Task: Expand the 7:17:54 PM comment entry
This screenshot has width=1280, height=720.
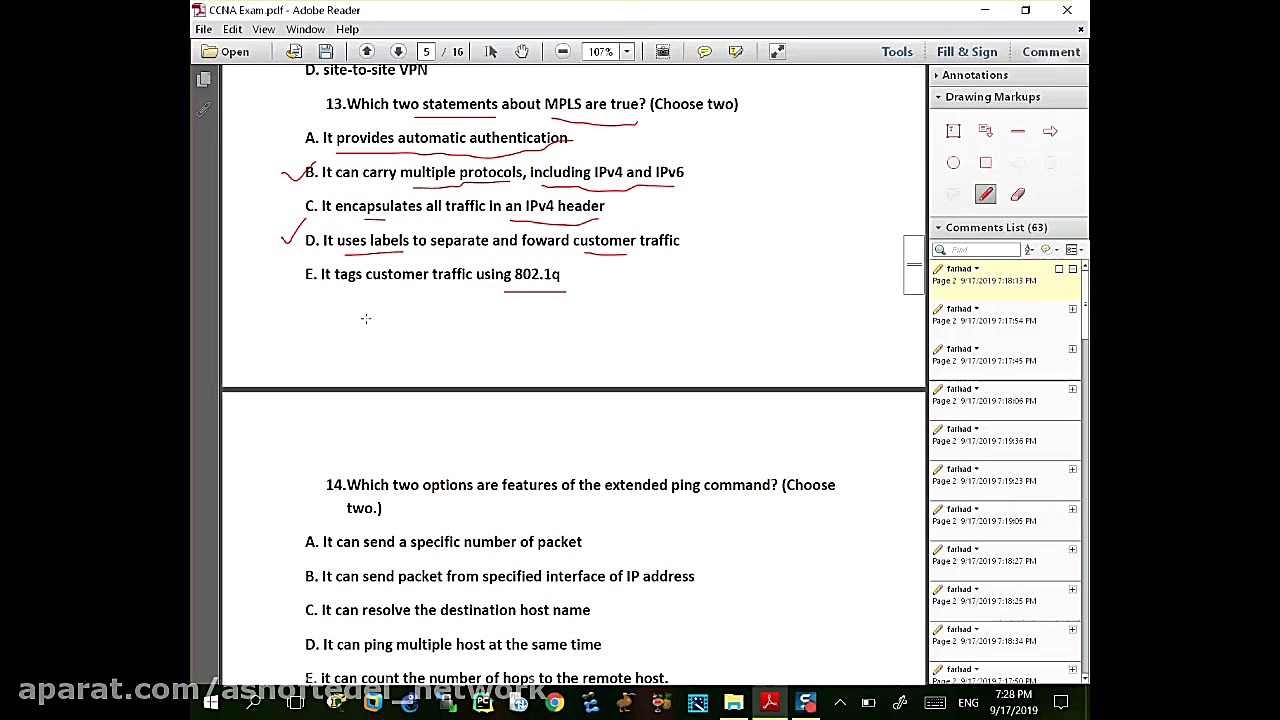Action: click(x=1072, y=309)
